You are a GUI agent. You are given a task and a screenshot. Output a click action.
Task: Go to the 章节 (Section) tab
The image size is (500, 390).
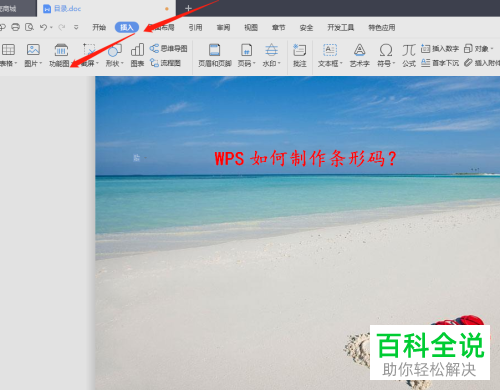pyautogui.click(x=278, y=27)
